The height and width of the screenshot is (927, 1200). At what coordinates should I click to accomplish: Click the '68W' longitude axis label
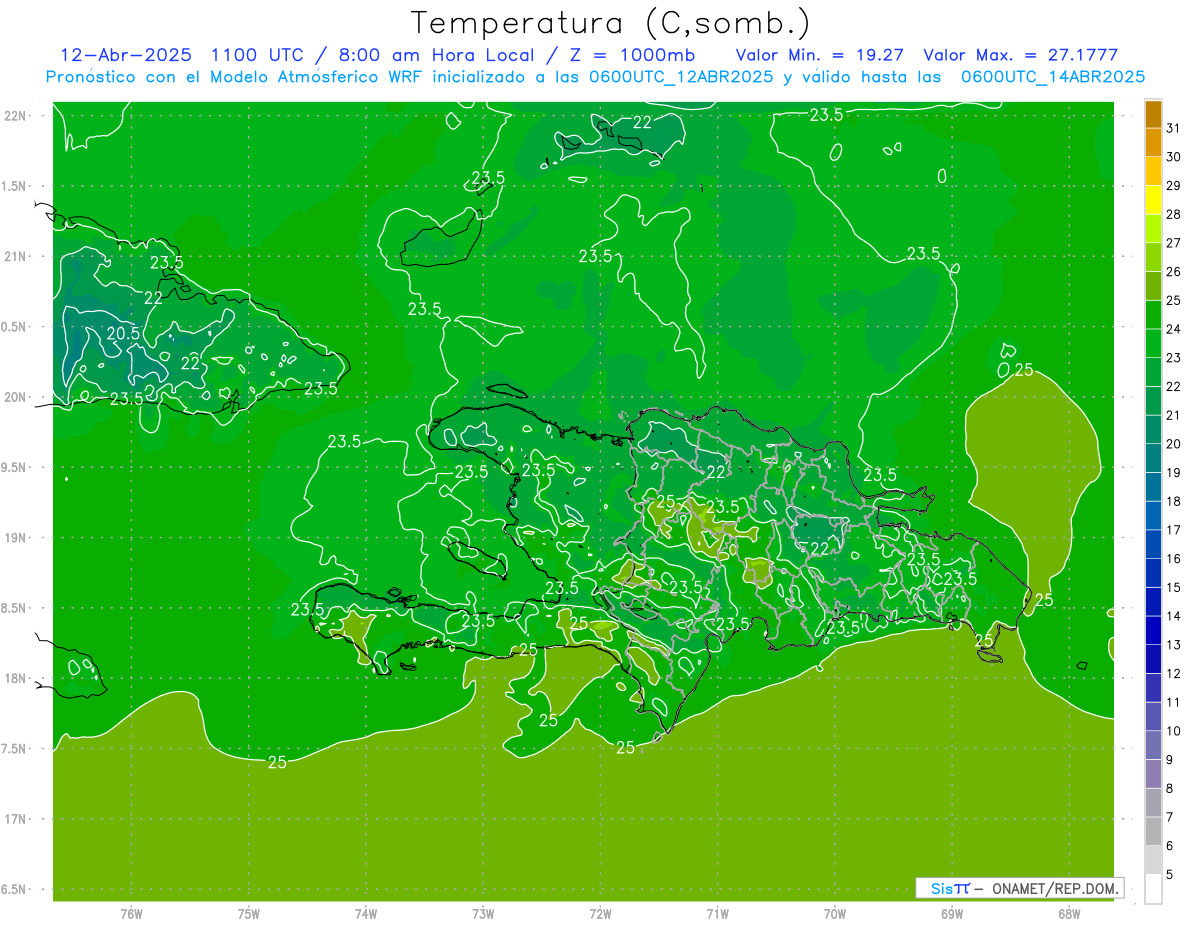point(1069,913)
